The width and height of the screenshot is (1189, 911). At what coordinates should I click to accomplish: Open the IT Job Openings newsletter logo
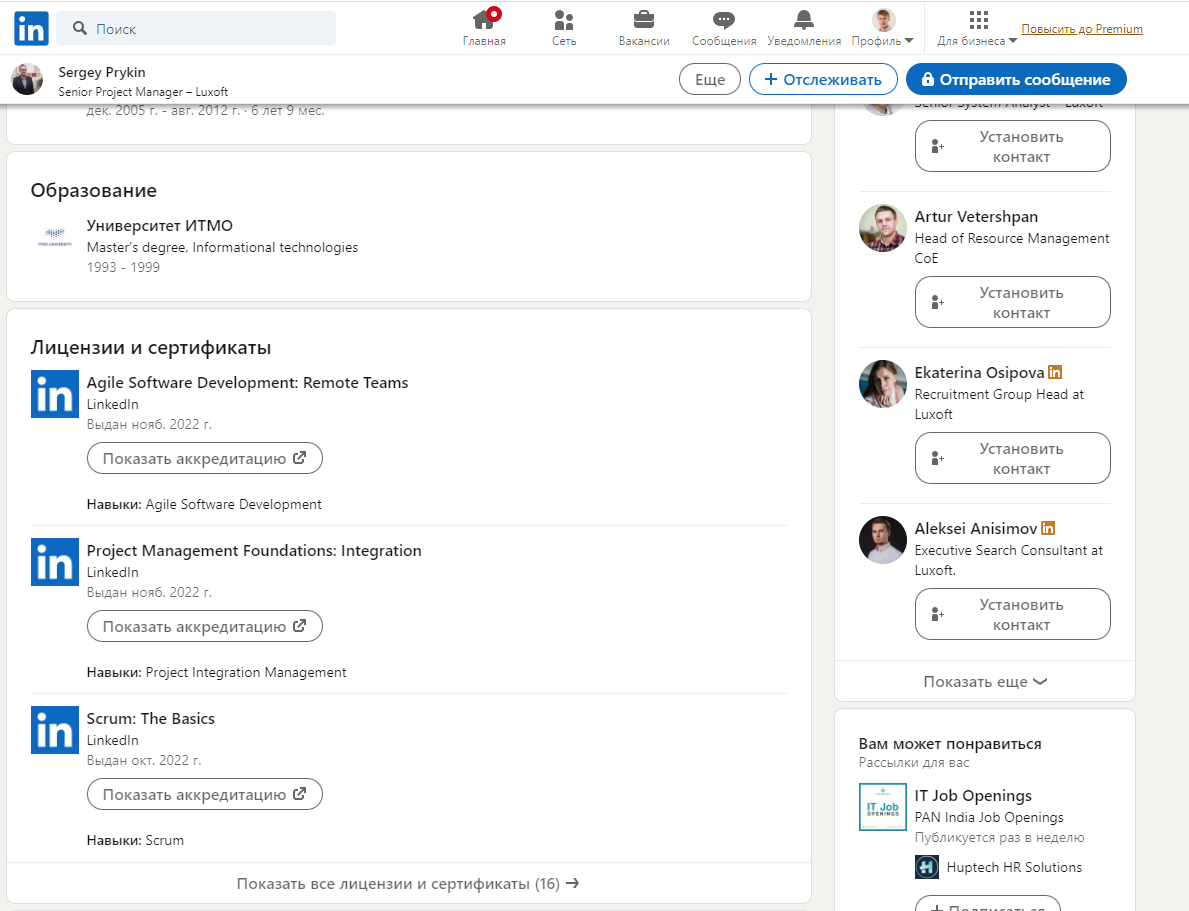click(883, 807)
